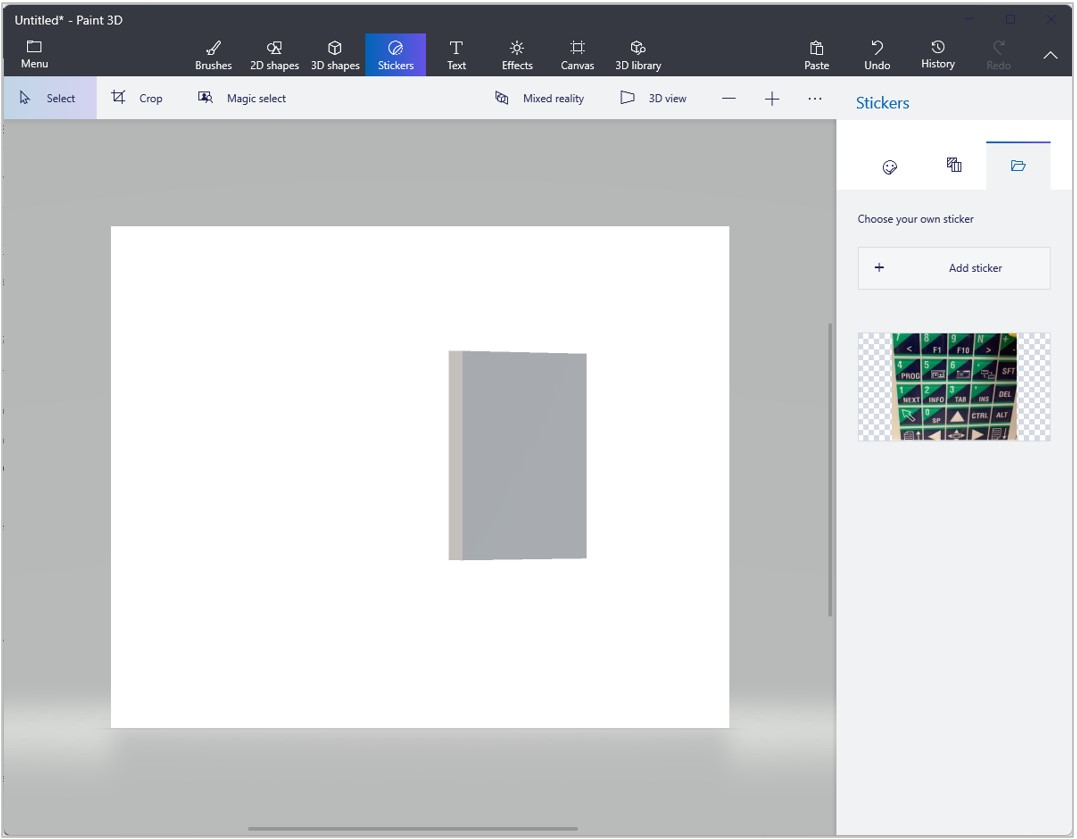The width and height of the screenshot is (1077, 839).
Task: Click the Add sticker button
Action: click(x=953, y=268)
